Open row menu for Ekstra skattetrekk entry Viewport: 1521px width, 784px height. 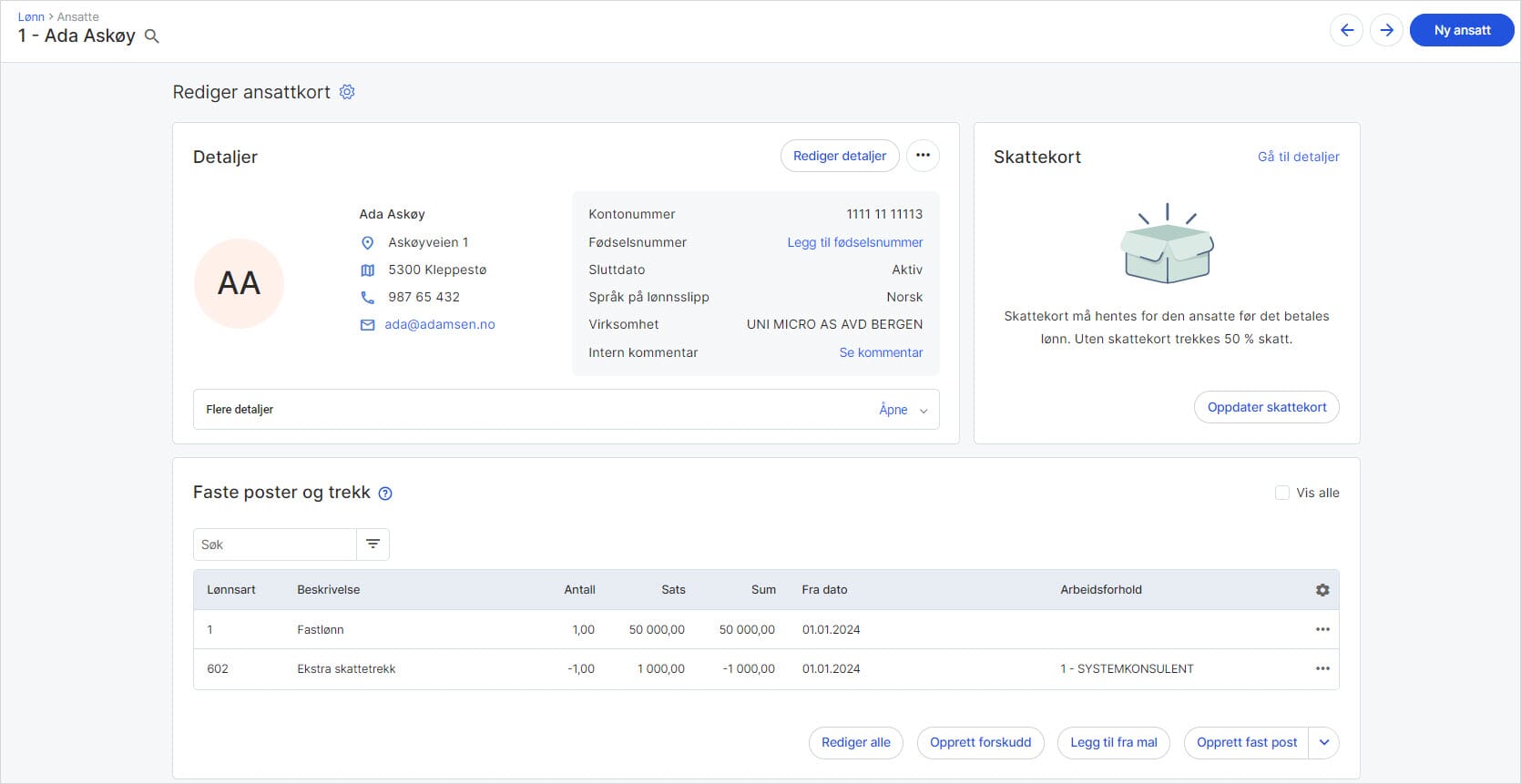(1322, 668)
